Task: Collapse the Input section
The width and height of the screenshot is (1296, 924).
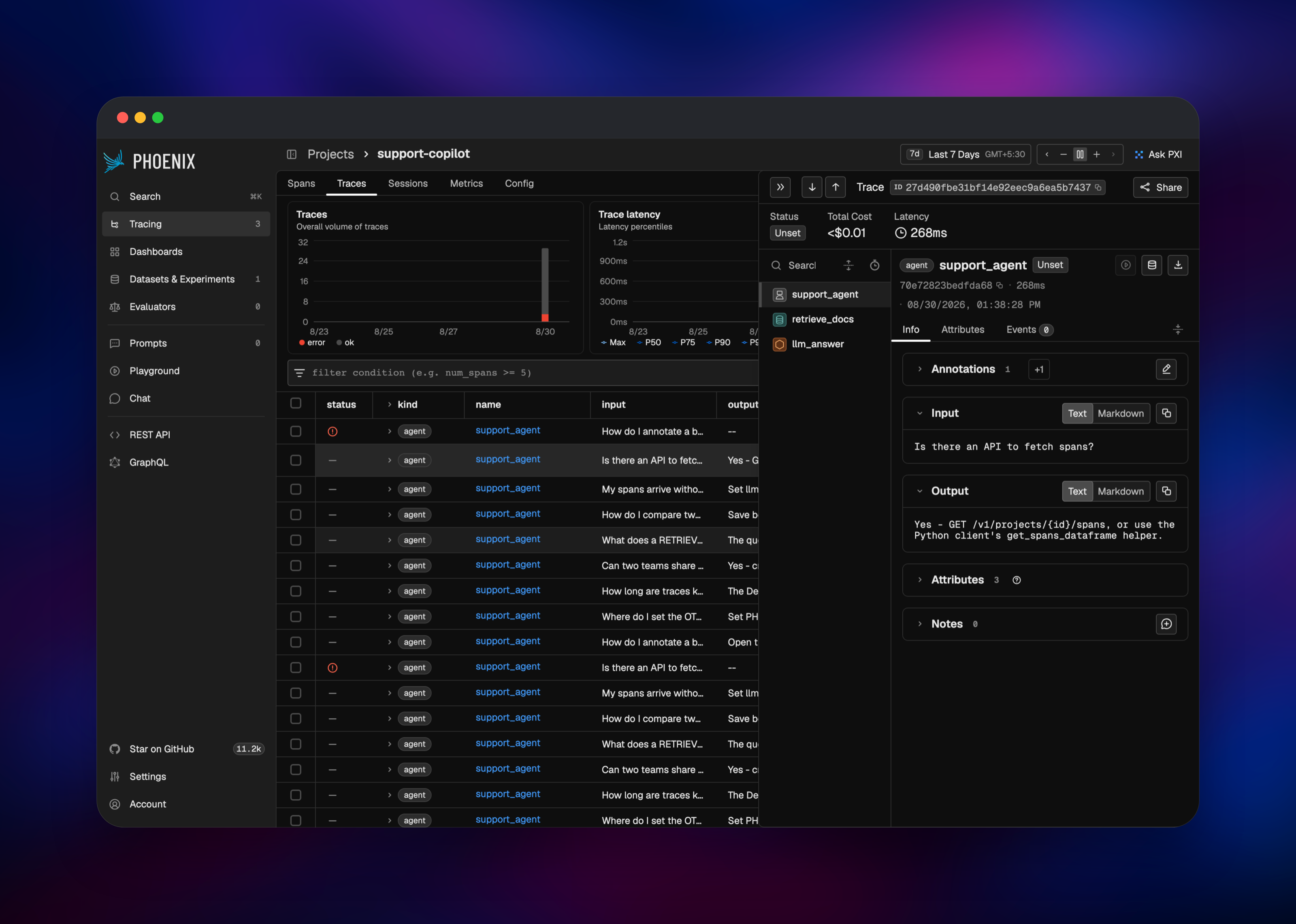Action: 919,413
